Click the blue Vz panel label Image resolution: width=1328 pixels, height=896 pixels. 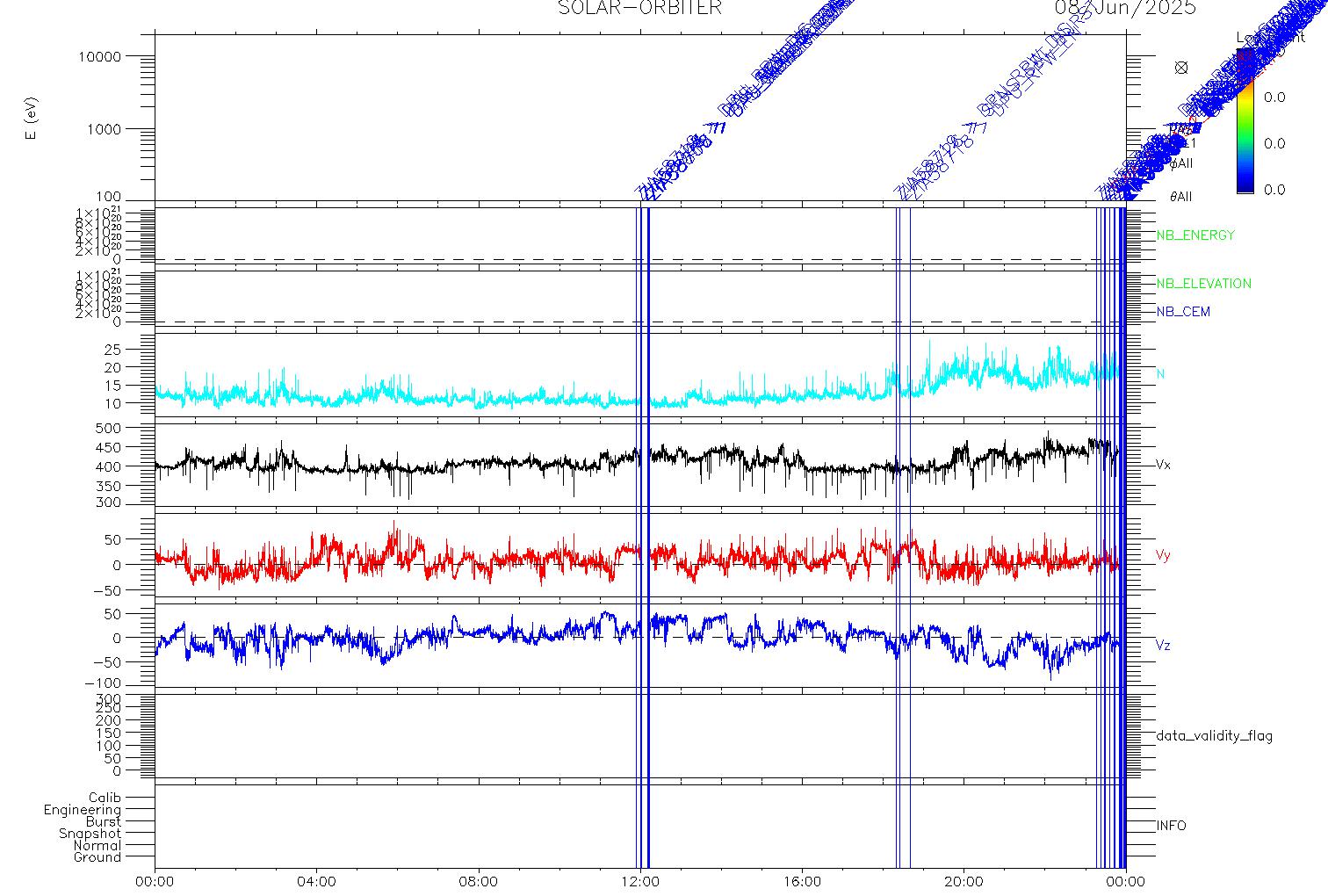coord(1163,646)
